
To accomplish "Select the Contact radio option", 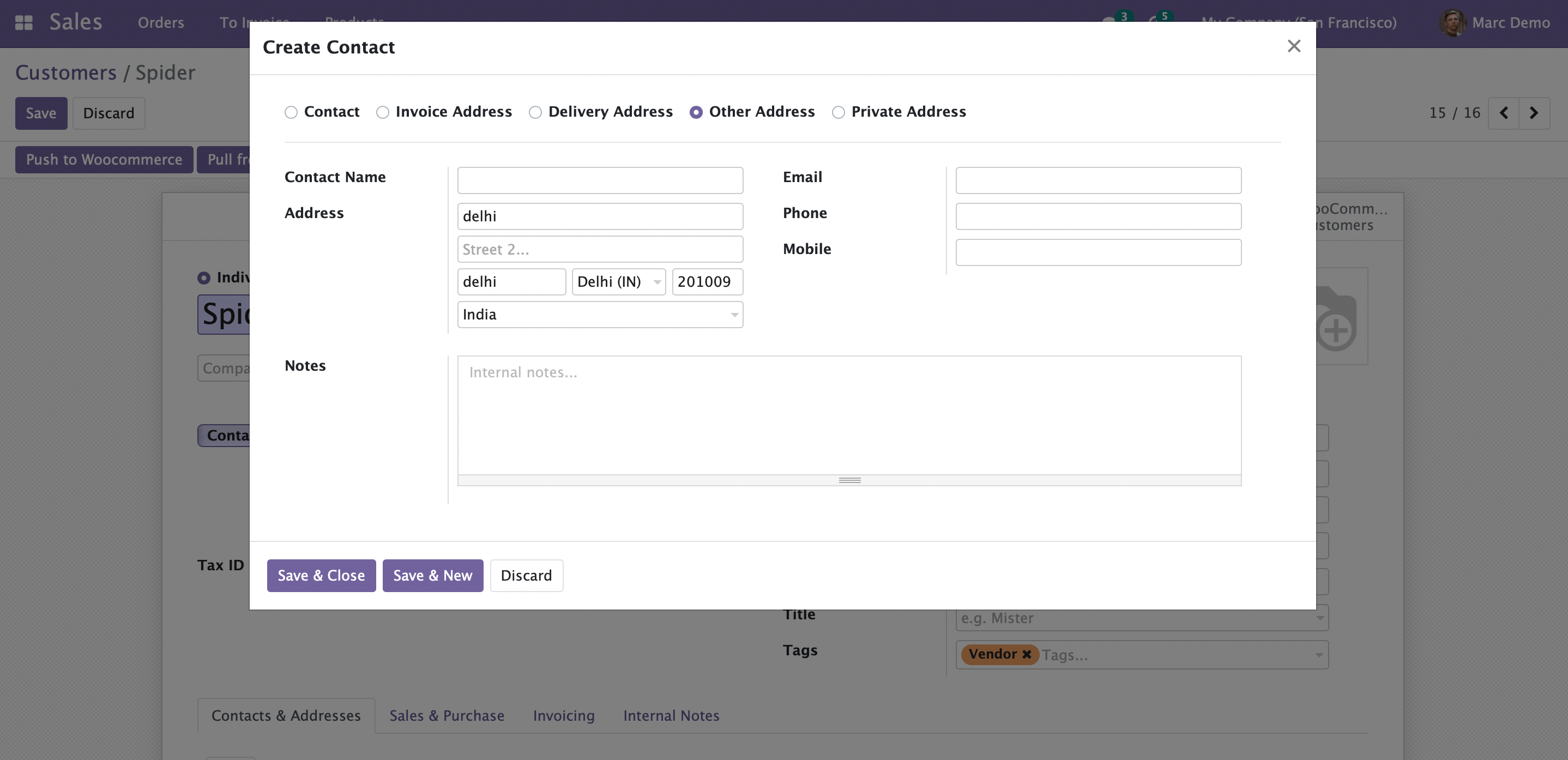I will tap(291, 112).
